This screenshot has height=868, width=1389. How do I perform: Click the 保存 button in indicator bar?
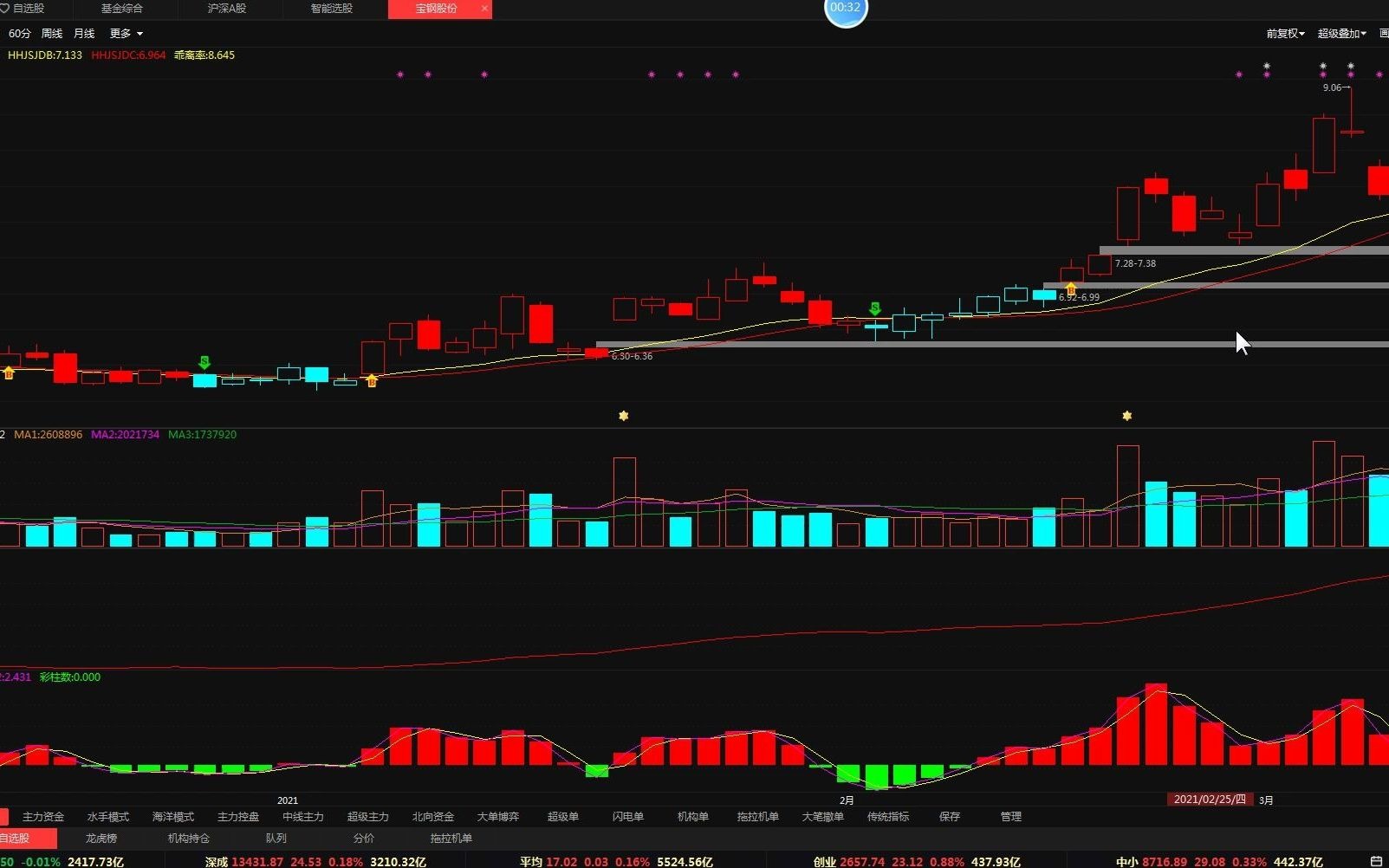pyautogui.click(x=950, y=817)
